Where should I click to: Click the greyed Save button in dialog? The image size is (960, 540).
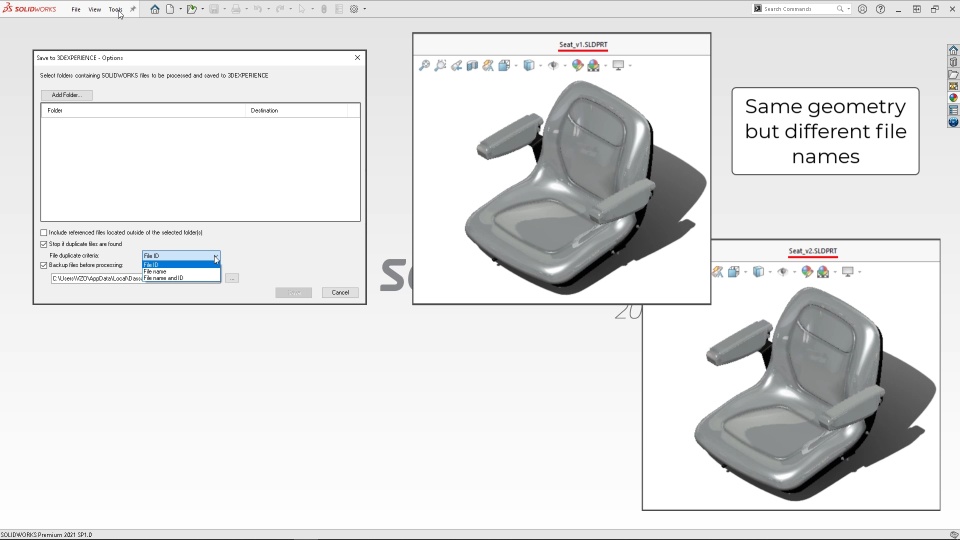tap(294, 293)
